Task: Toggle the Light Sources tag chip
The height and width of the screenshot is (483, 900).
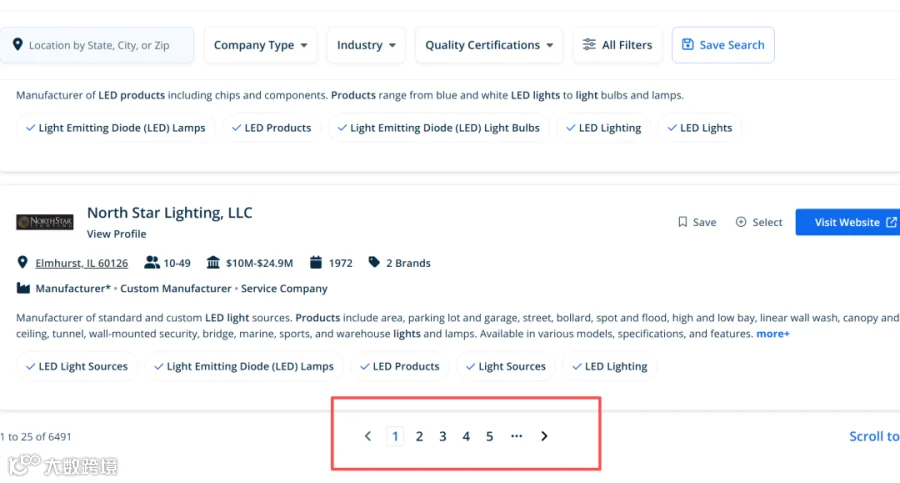Action: (506, 366)
